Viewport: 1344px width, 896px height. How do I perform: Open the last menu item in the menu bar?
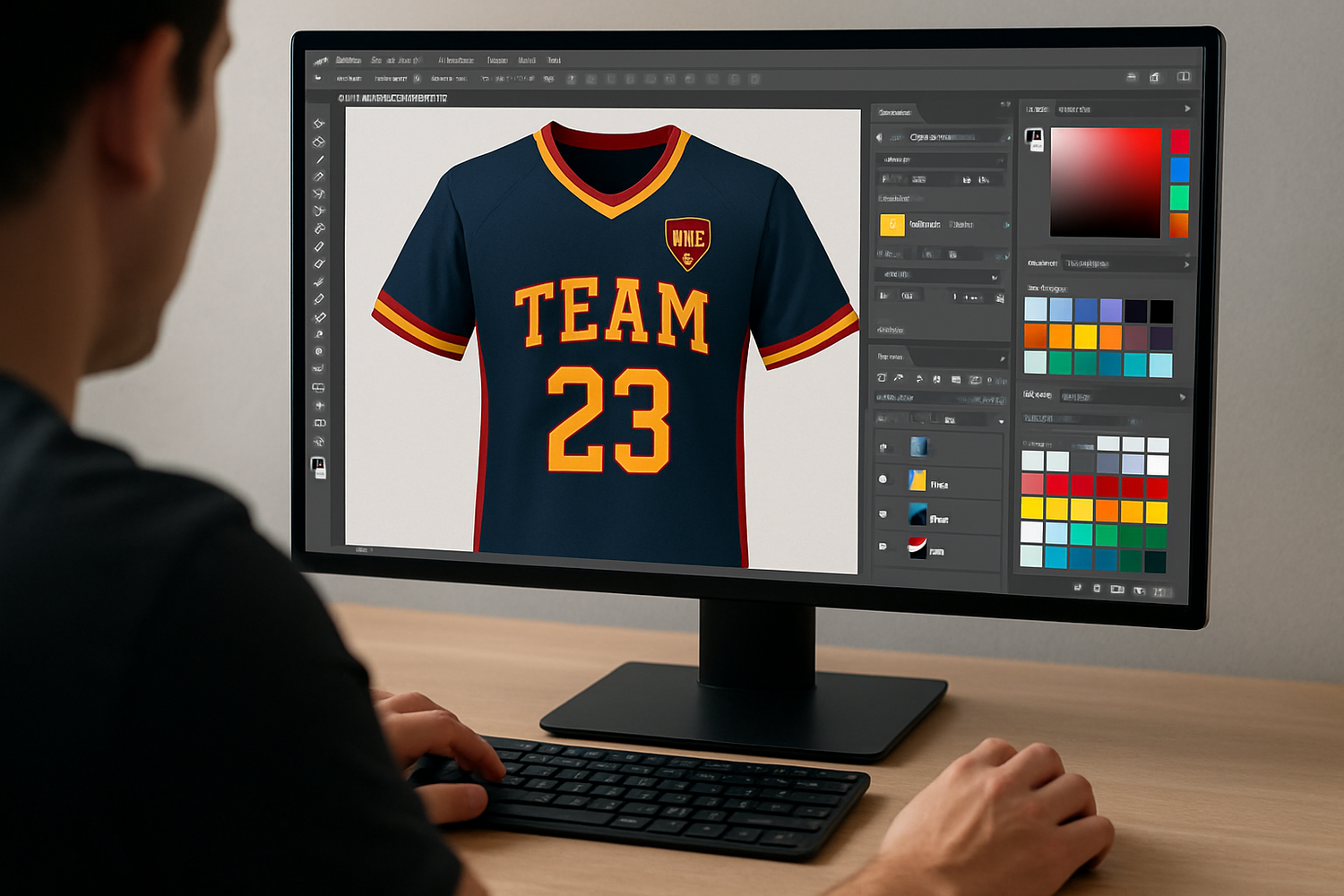[554, 60]
